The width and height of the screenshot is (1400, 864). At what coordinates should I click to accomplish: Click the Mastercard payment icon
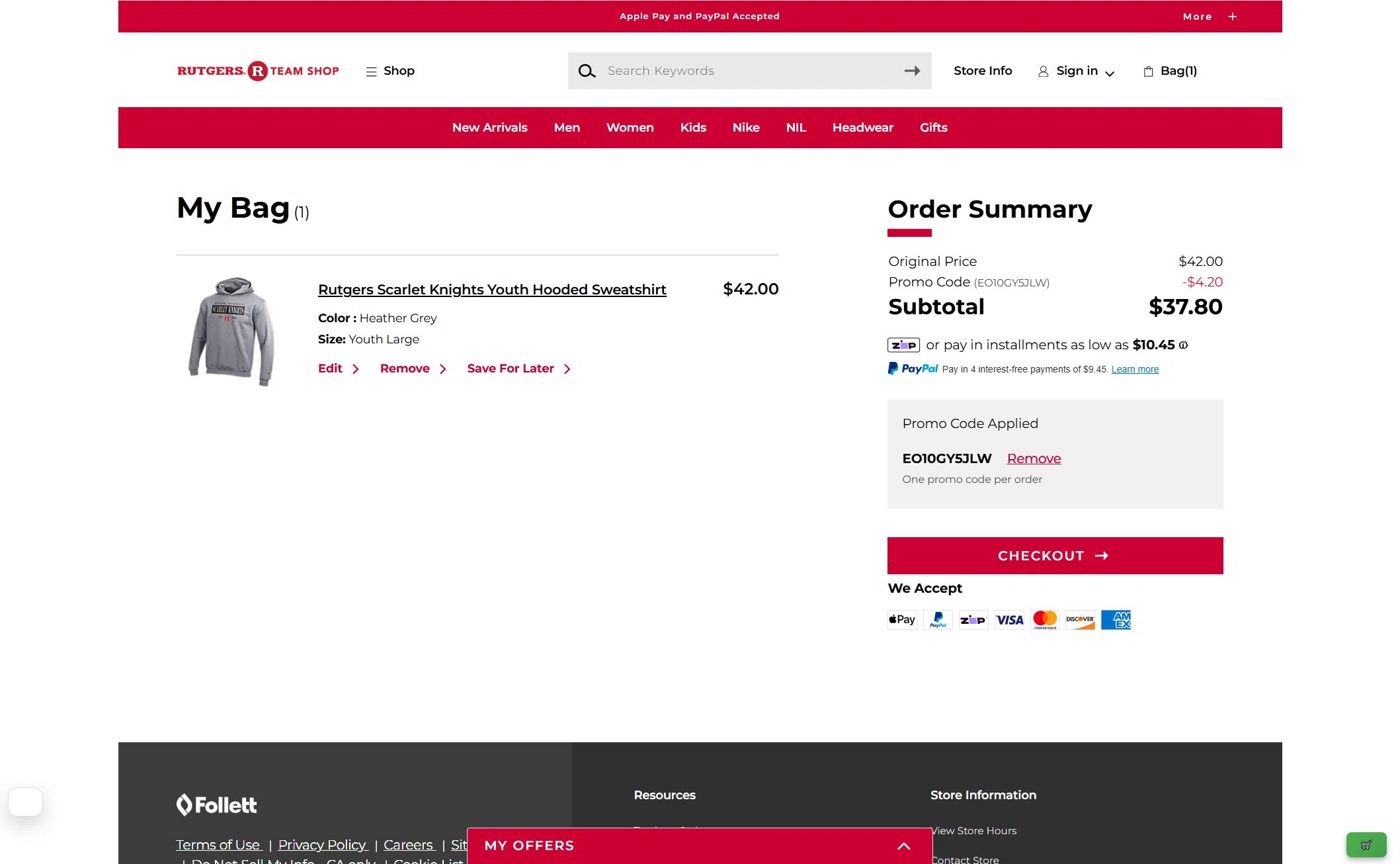1045,620
